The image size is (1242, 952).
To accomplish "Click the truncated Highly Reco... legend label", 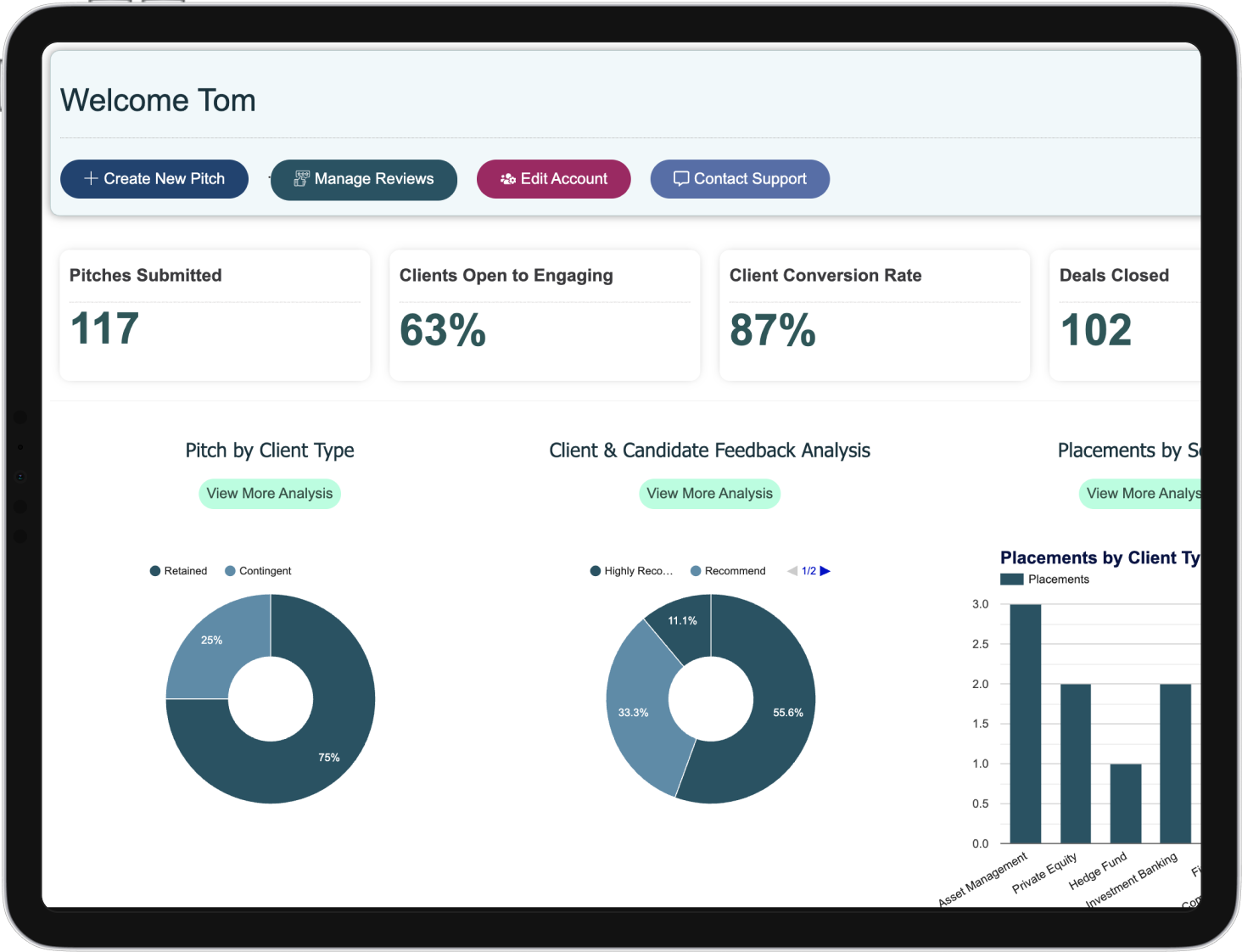I will [637, 570].
